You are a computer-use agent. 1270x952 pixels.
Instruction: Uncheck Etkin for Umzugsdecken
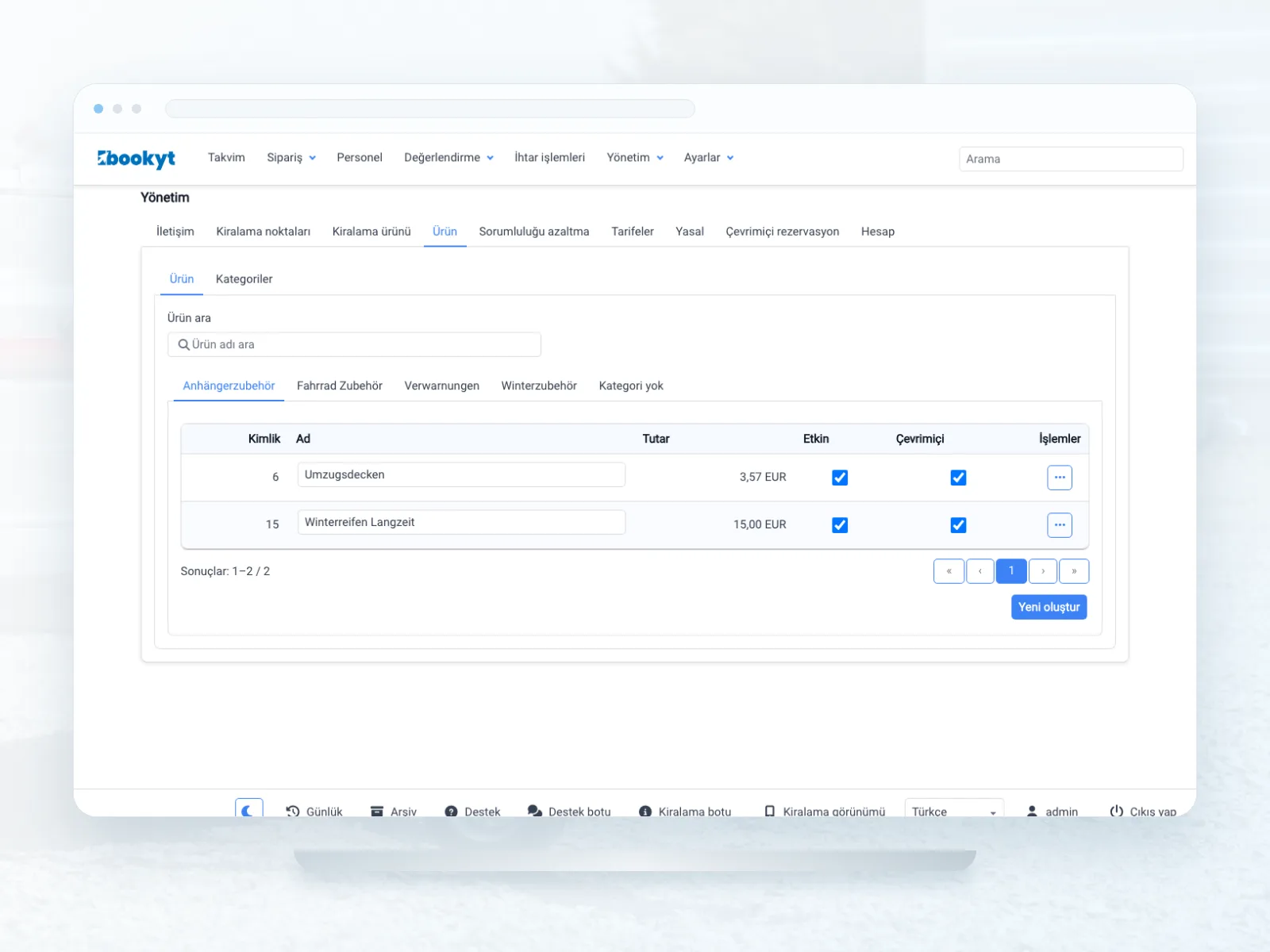point(840,478)
